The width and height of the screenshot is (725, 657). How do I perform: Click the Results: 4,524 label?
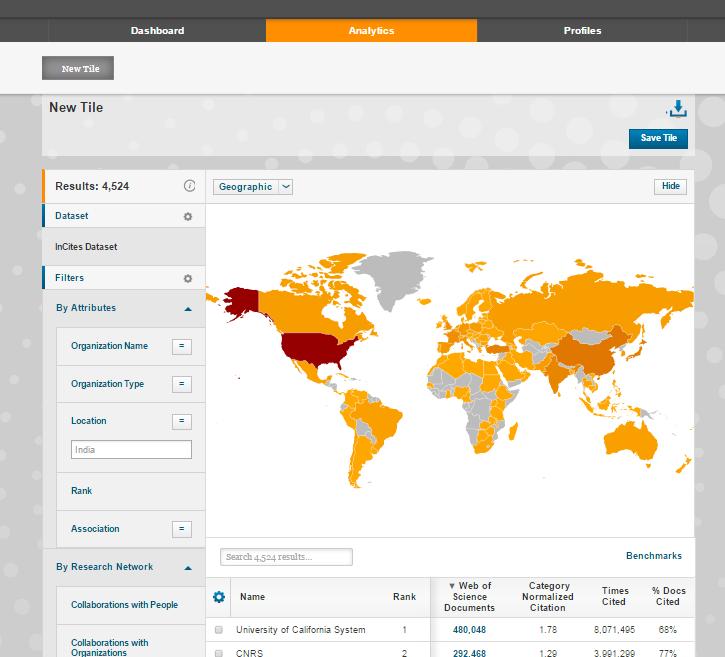pos(92,186)
